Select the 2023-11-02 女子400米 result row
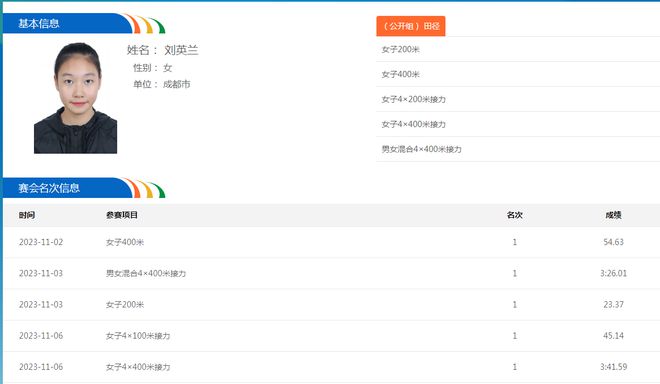 [332, 242]
